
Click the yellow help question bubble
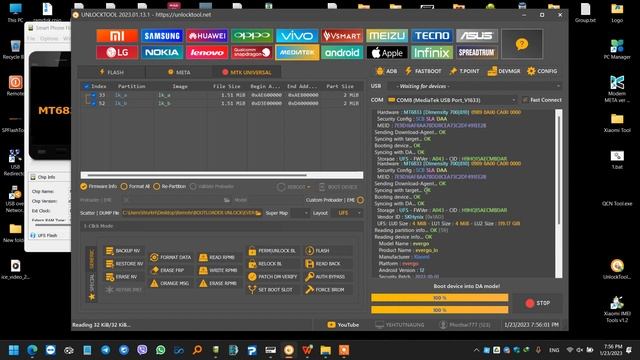(522, 44)
